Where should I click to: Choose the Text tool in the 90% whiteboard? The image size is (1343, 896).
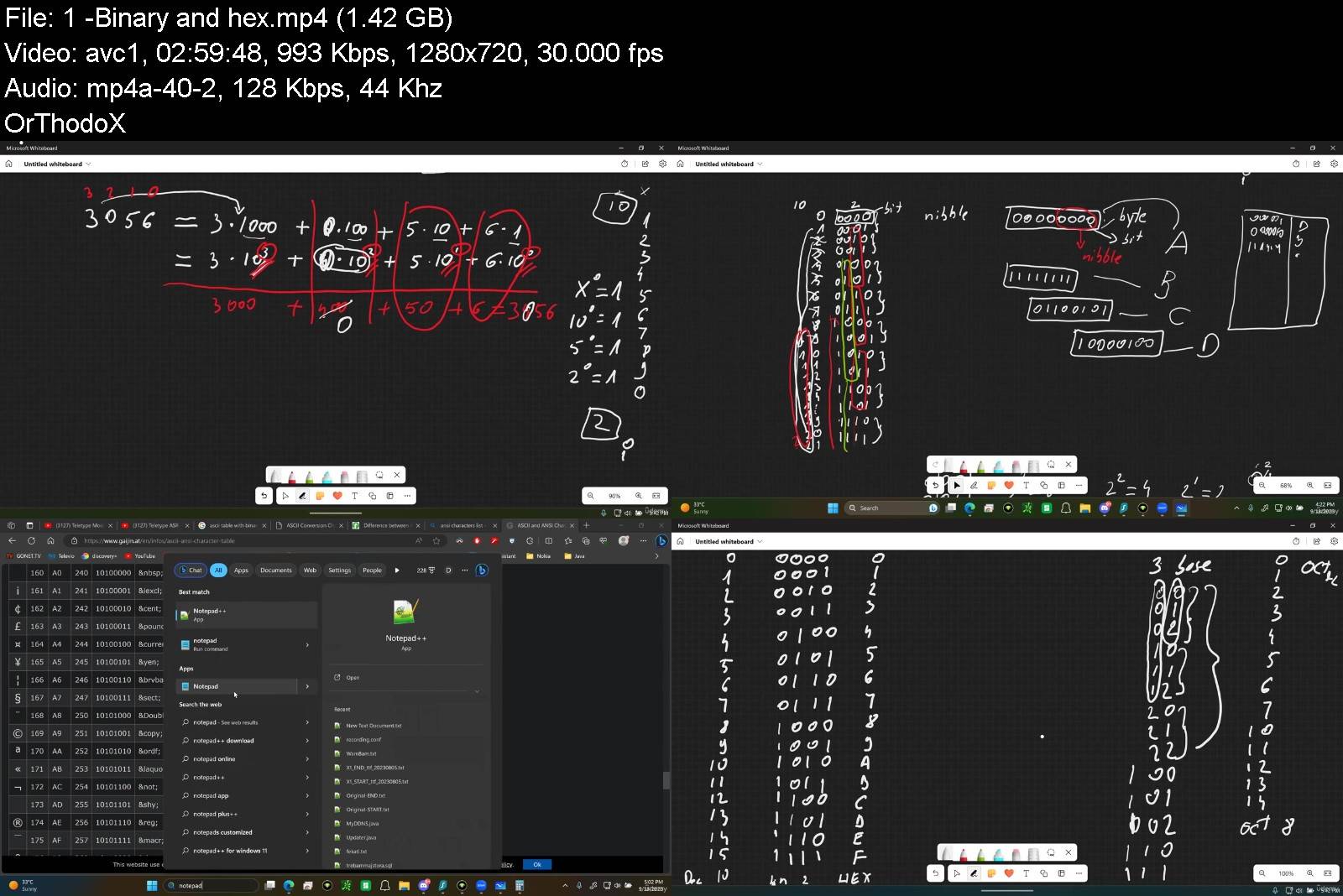[354, 496]
